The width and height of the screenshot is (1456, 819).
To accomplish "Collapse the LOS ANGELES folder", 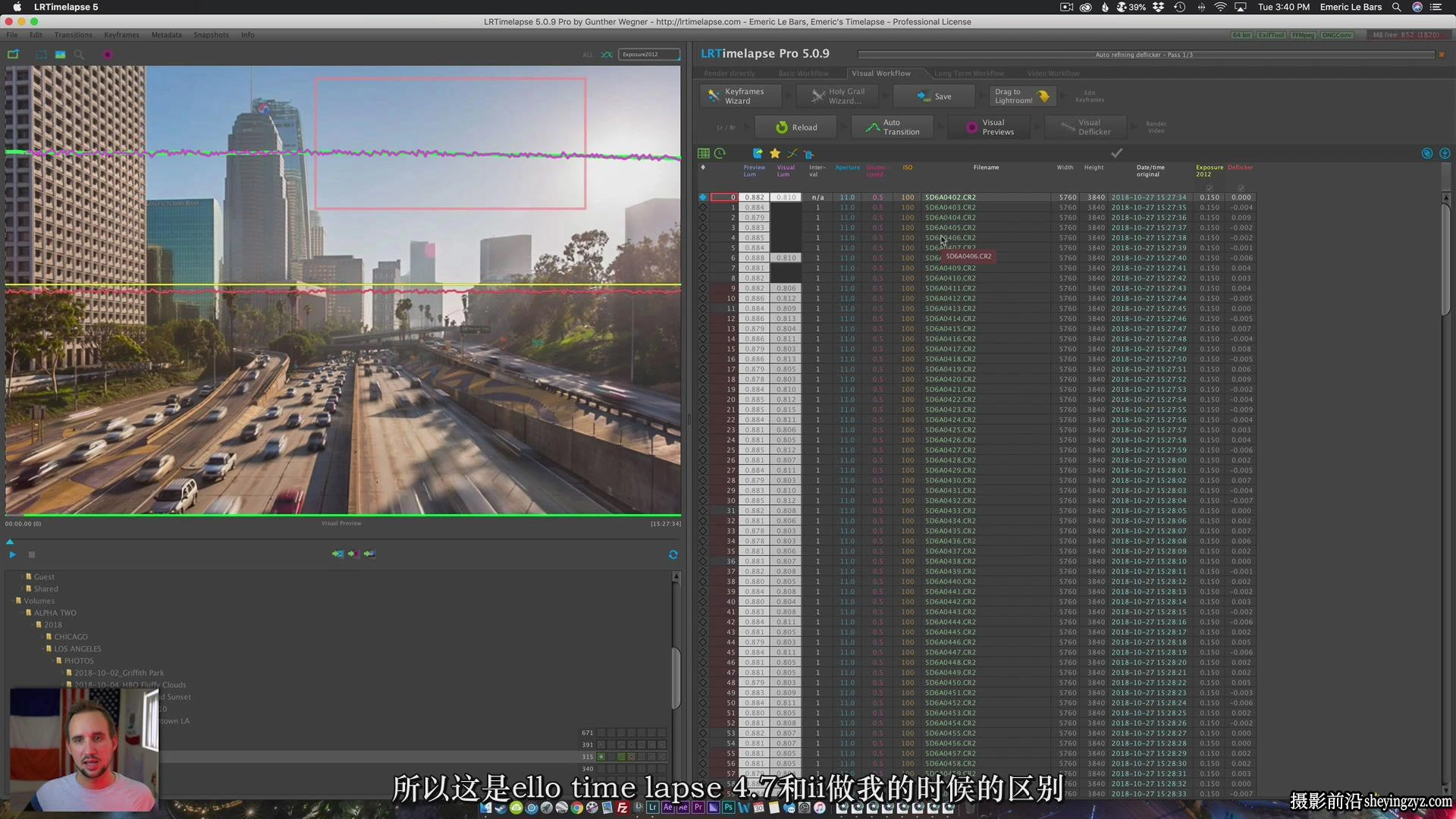I will [42, 650].
